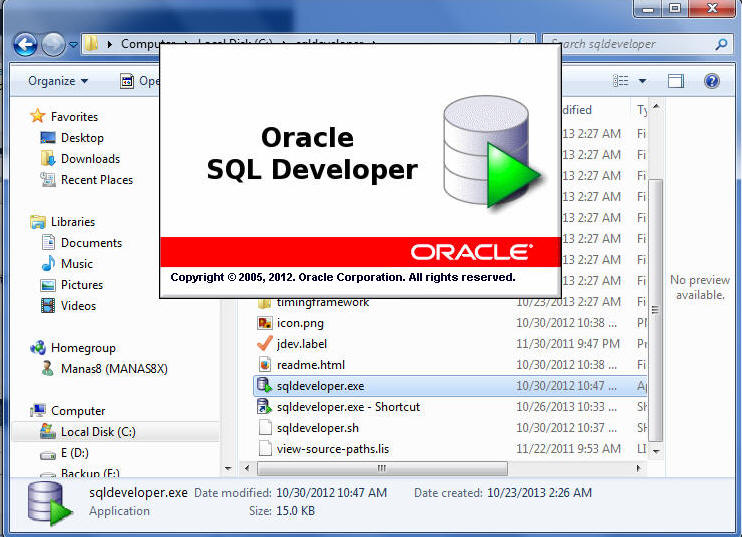
Task: Close the Explorer window
Action: click(x=712, y=9)
